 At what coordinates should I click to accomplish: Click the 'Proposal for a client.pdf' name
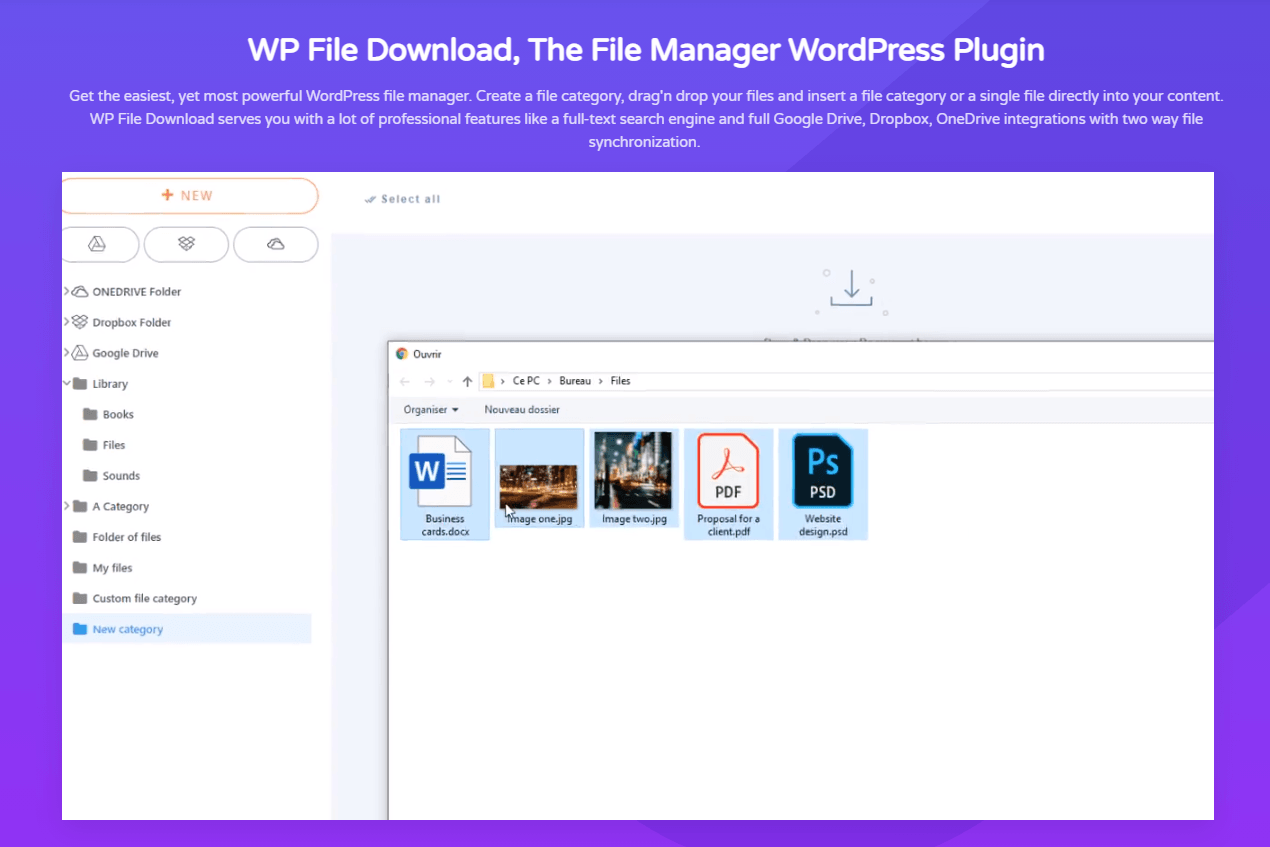coord(728,525)
